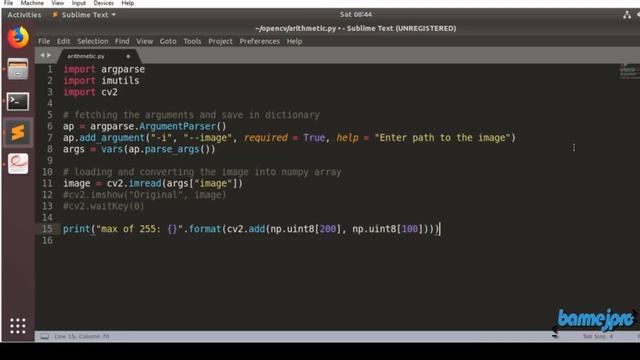Click line number 15 in gutter
Image resolution: width=640 pixels, height=360 pixels.
tap(47, 229)
